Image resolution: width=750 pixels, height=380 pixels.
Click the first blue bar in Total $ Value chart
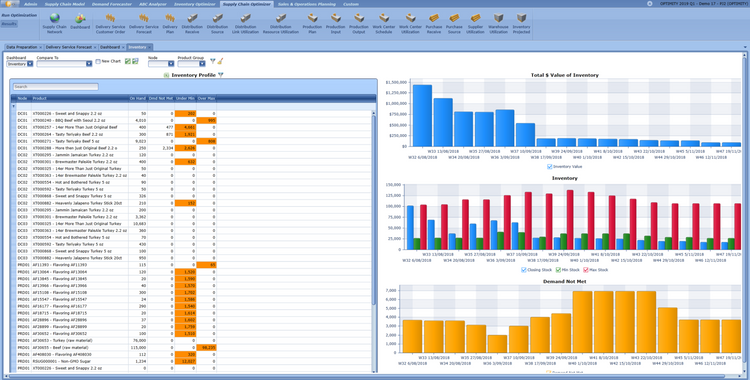click(422, 115)
